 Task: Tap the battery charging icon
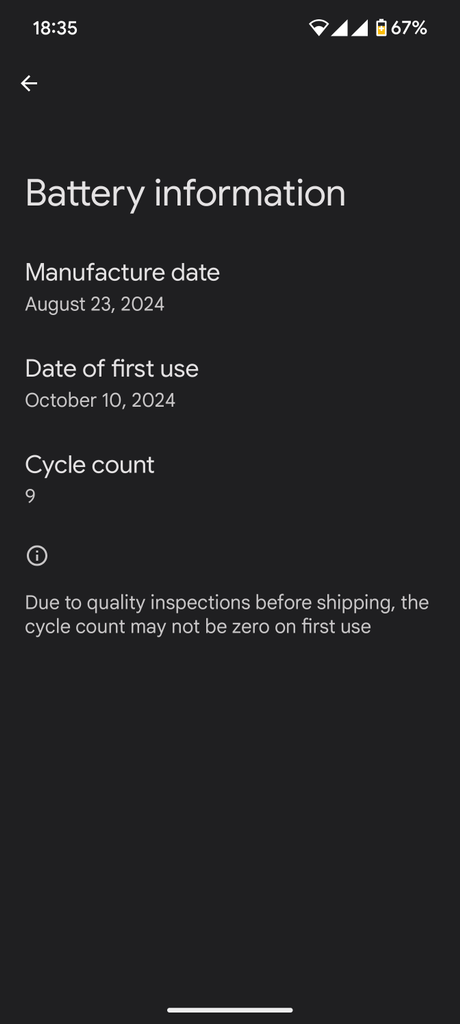381,28
